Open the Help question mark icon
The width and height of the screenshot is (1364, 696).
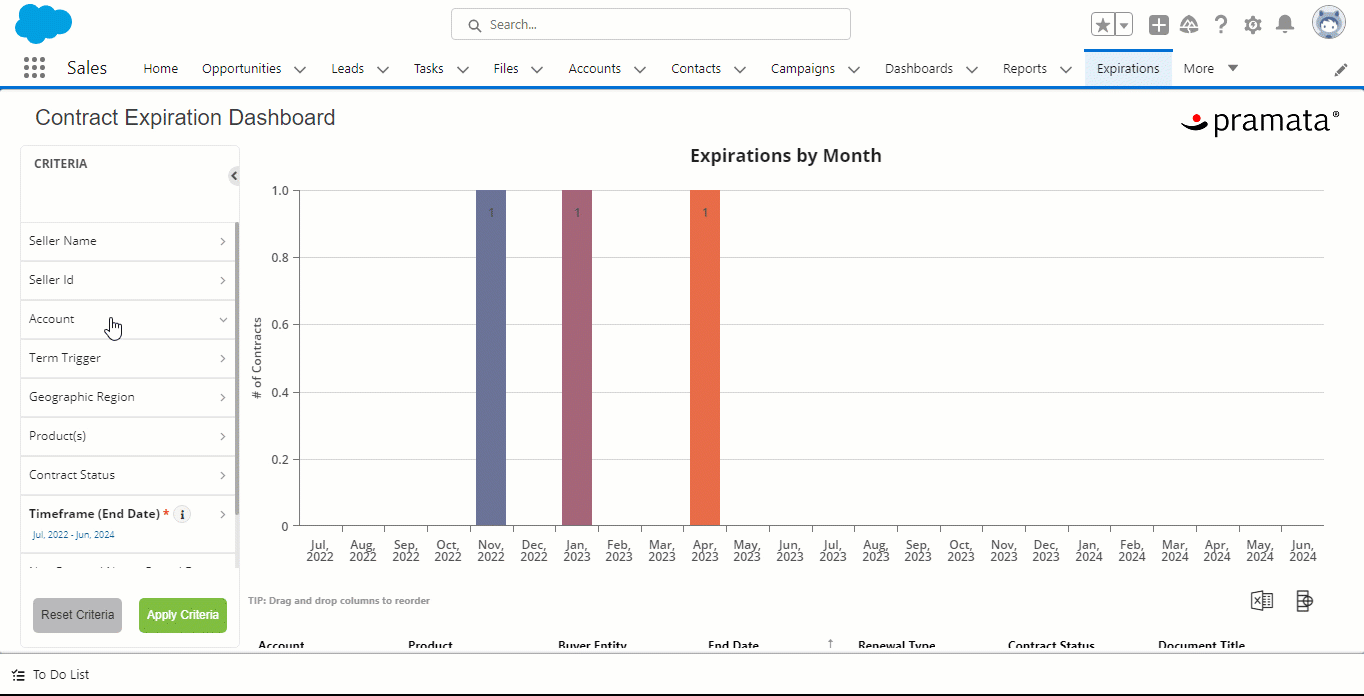1221,25
